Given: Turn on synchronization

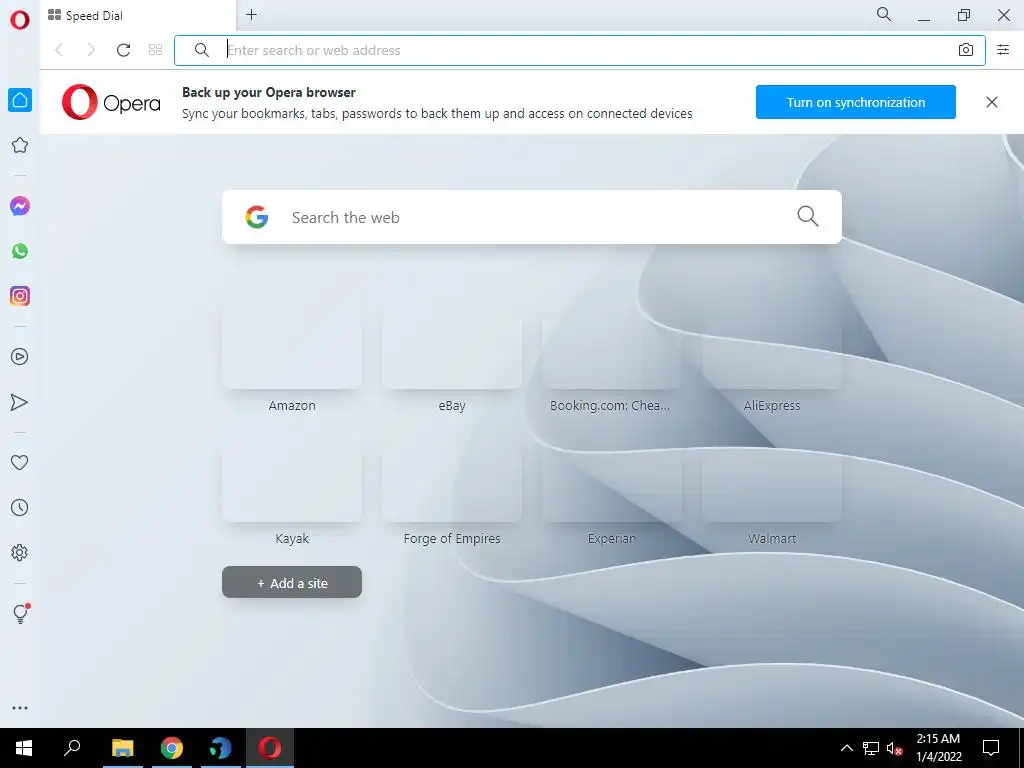Looking at the screenshot, I should tap(856, 102).
